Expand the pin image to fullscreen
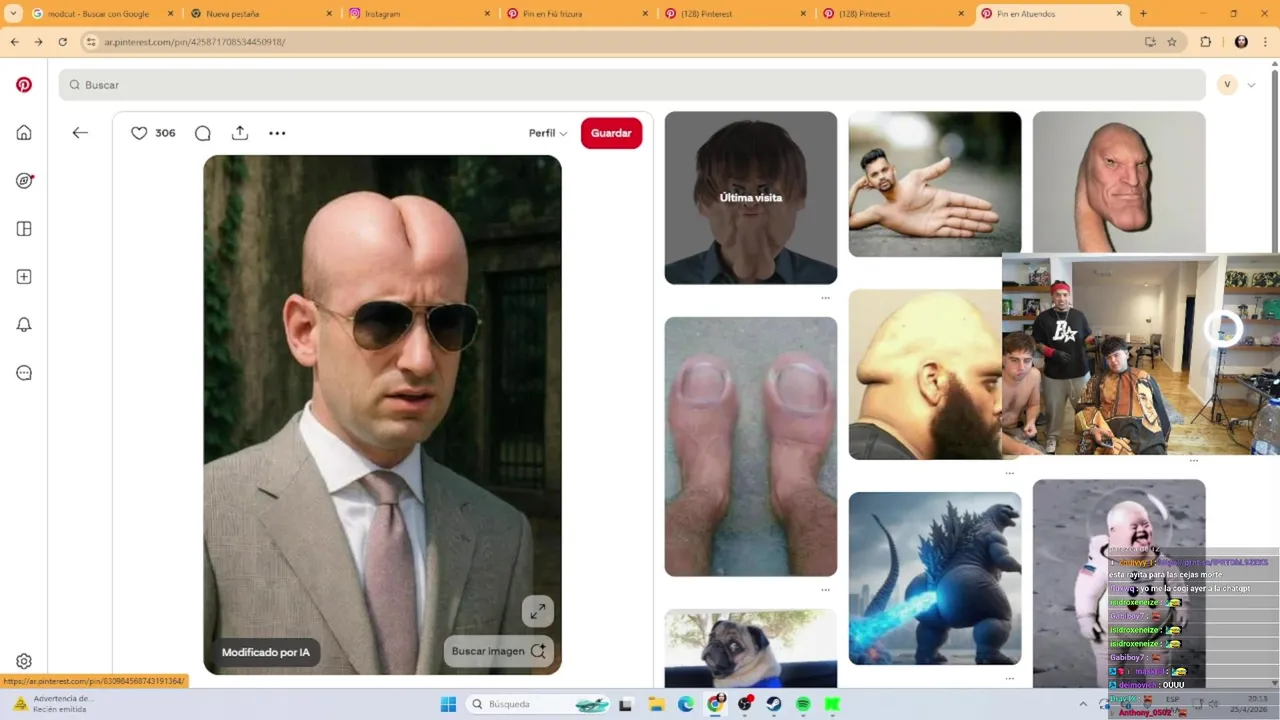The width and height of the screenshot is (1280, 720). click(538, 611)
